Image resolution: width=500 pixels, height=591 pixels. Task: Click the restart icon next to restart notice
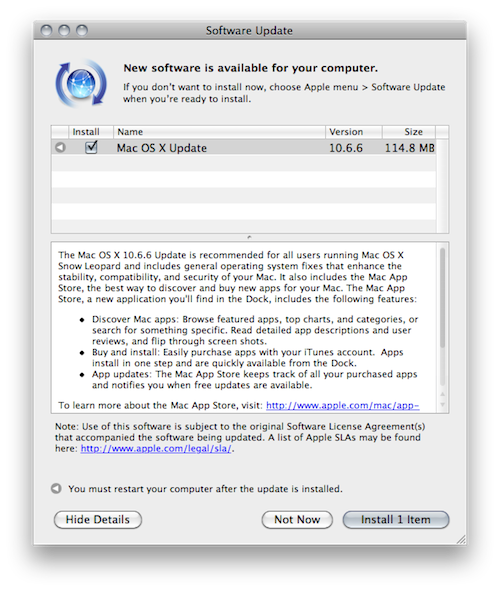click(x=56, y=488)
